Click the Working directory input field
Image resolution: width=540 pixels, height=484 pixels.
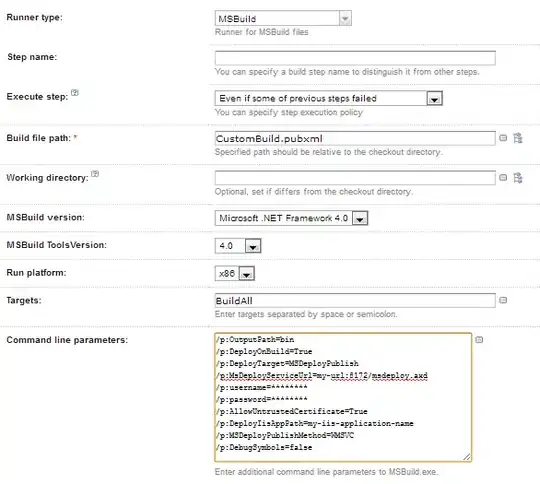click(x=355, y=178)
